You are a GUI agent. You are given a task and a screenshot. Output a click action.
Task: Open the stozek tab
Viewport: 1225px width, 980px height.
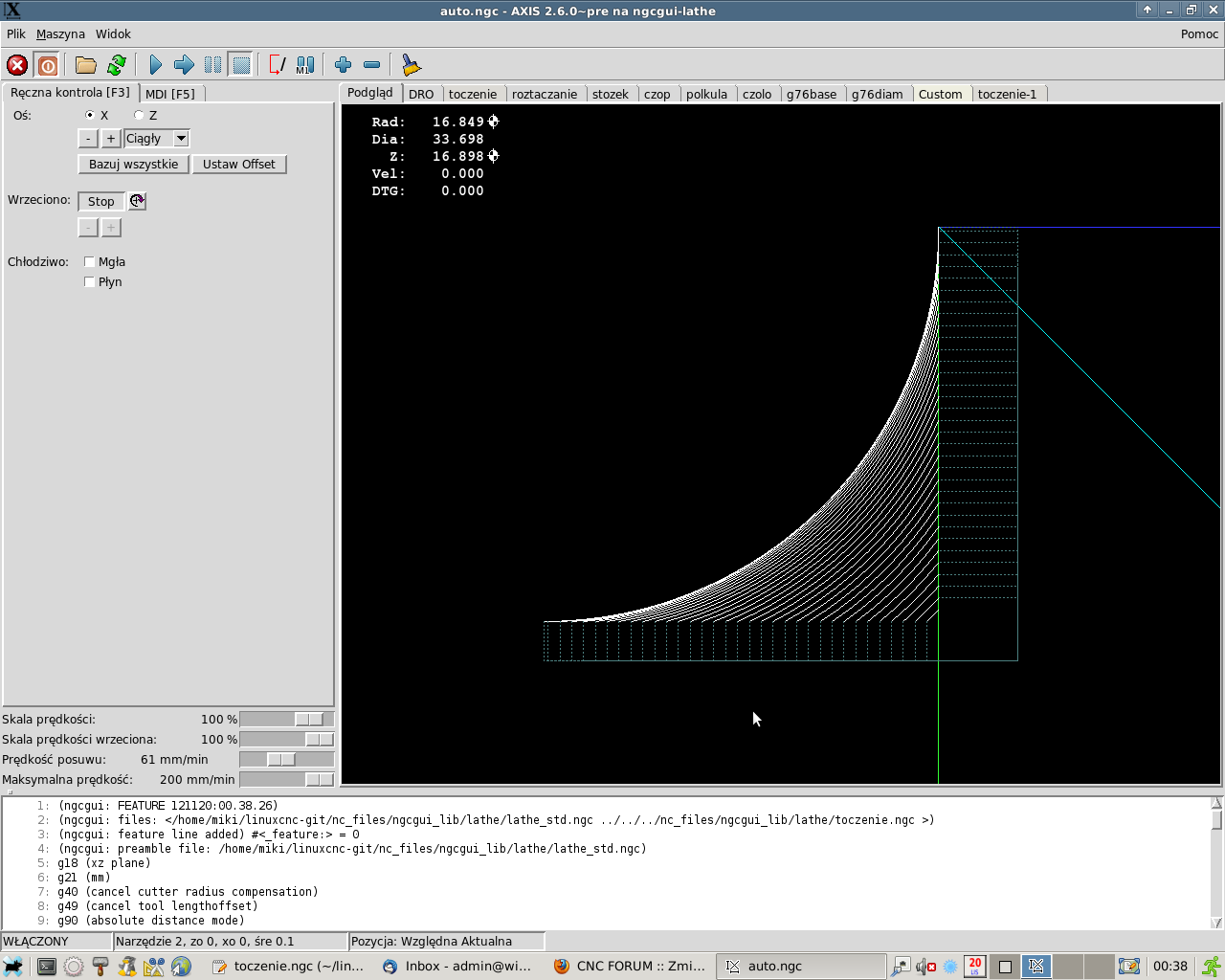(x=611, y=94)
